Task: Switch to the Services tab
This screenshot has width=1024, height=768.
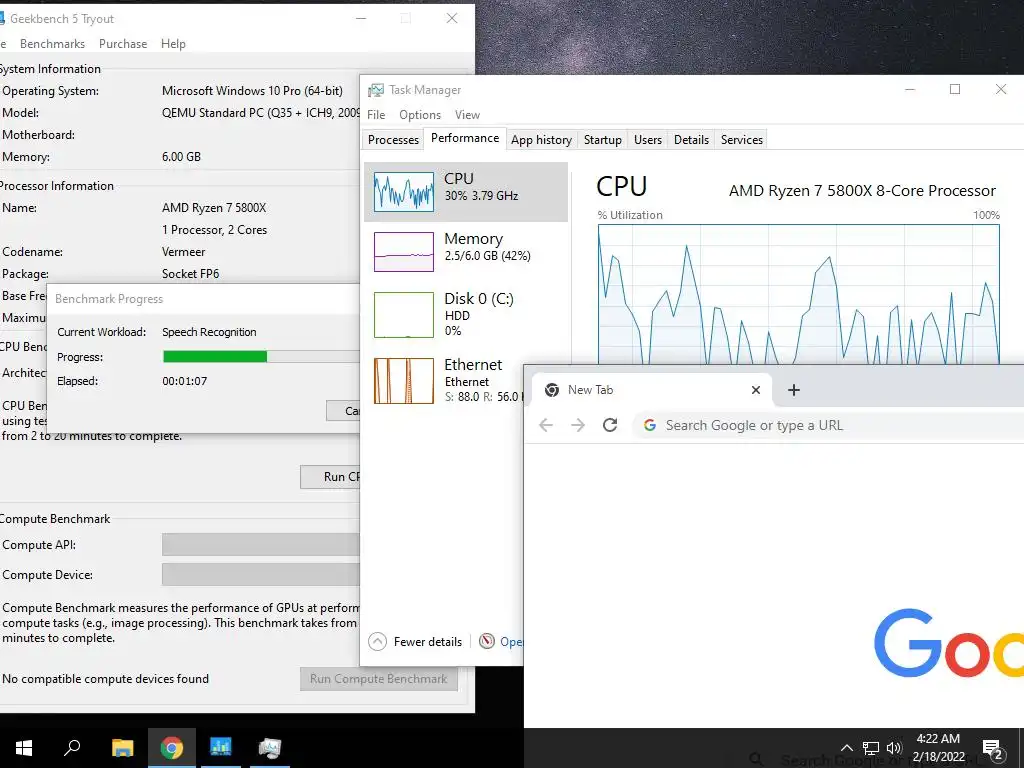Action: tap(741, 140)
